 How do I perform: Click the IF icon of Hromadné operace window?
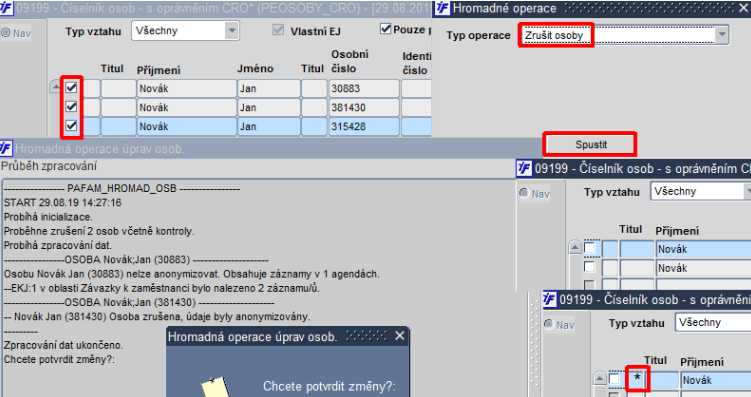pyautogui.click(x=442, y=8)
